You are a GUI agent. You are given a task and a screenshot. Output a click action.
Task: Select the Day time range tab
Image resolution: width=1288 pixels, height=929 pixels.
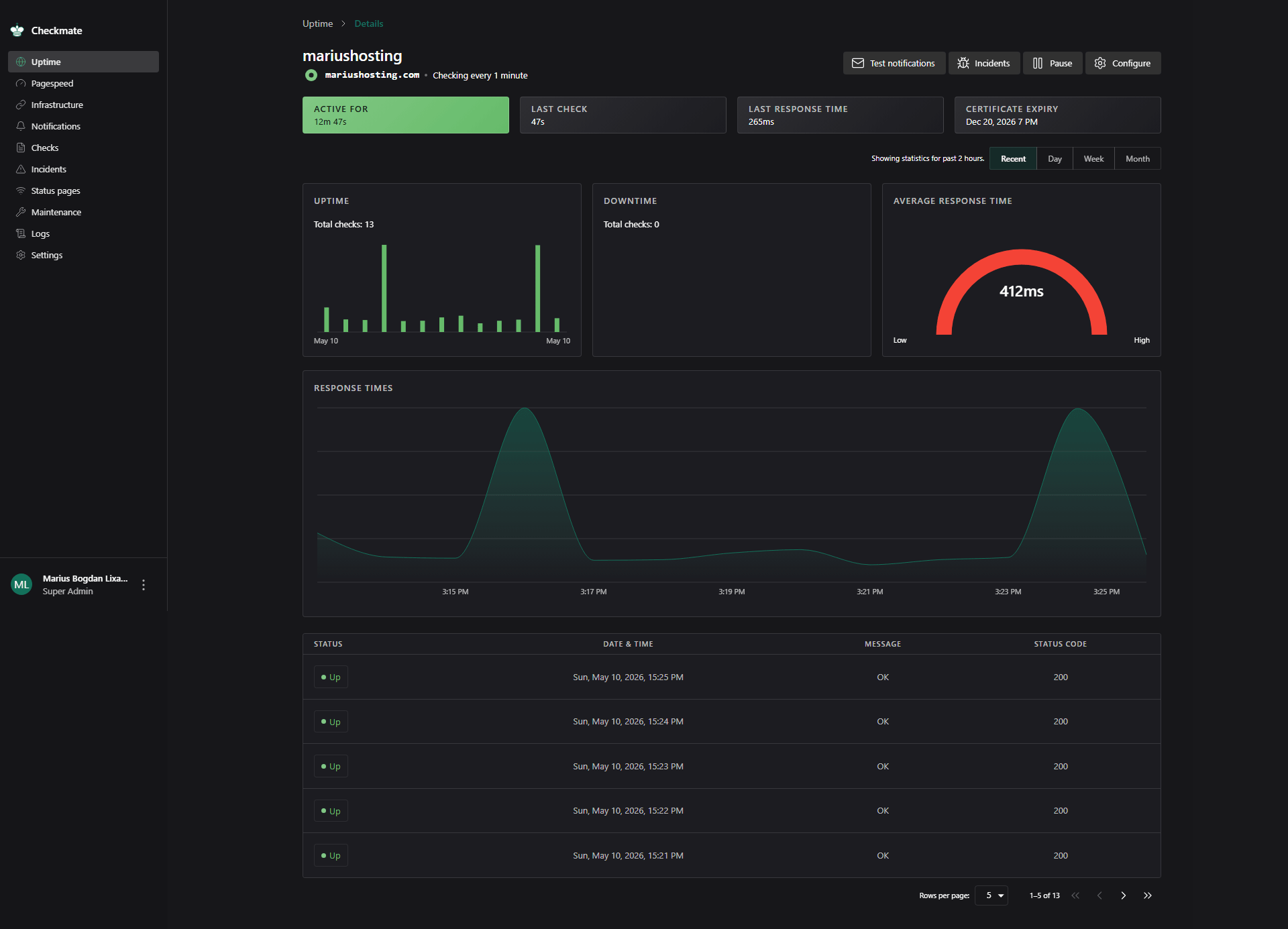click(x=1055, y=159)
